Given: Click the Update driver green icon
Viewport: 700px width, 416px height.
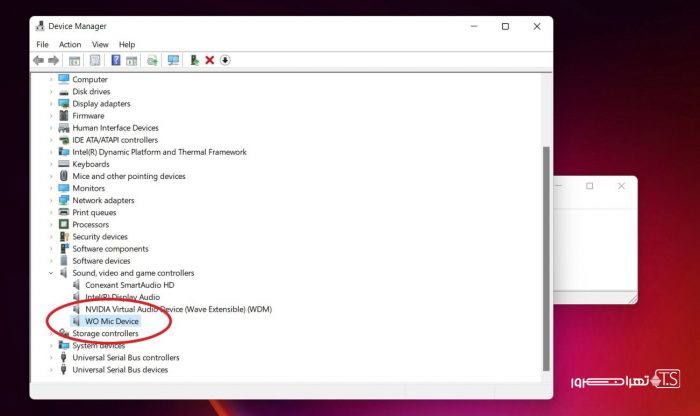Looking at the screenshot, I should pyautogui.click(x=194, y=60).
